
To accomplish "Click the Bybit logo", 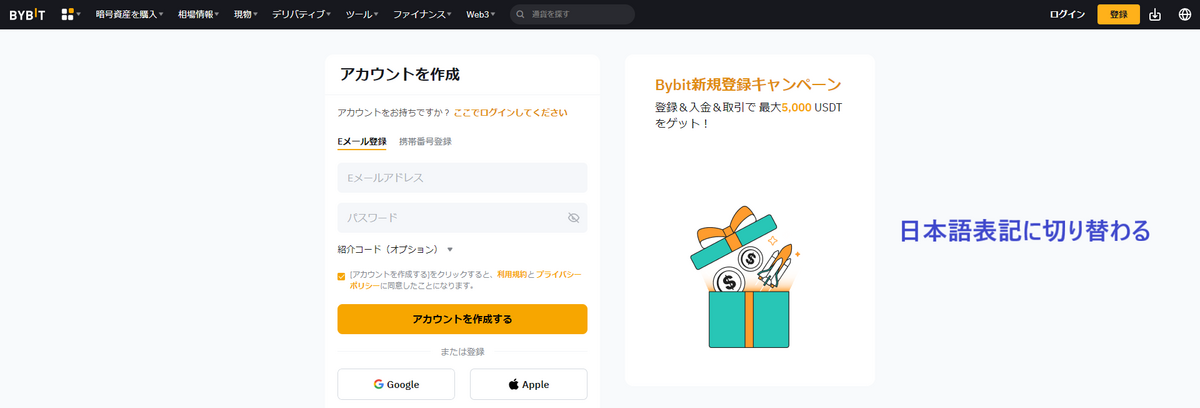I will point(29,14).
